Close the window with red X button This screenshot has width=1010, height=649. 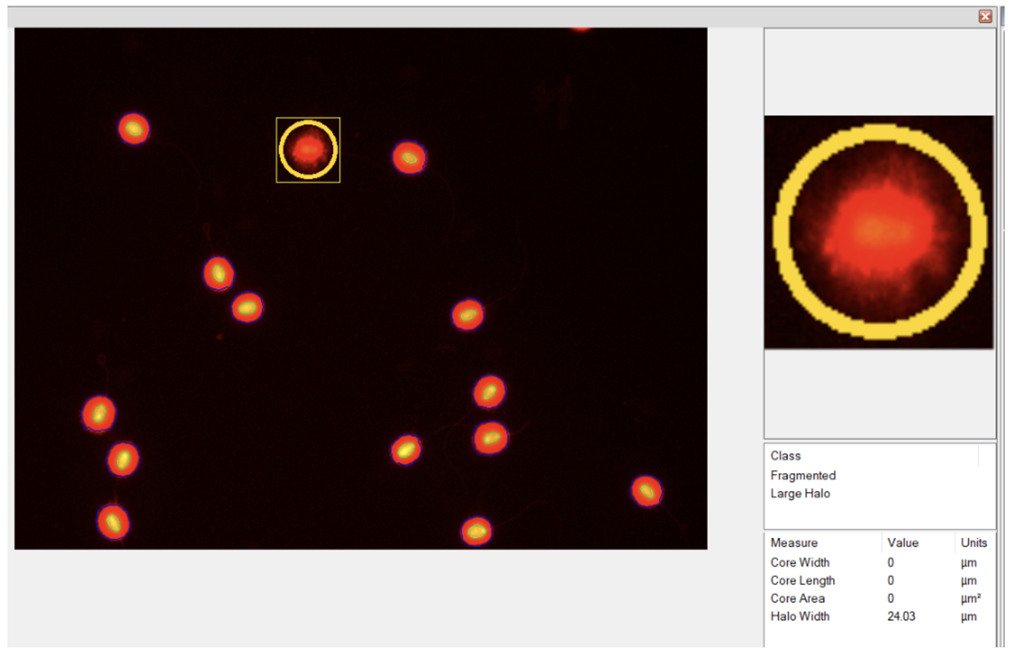click(985, 16)
